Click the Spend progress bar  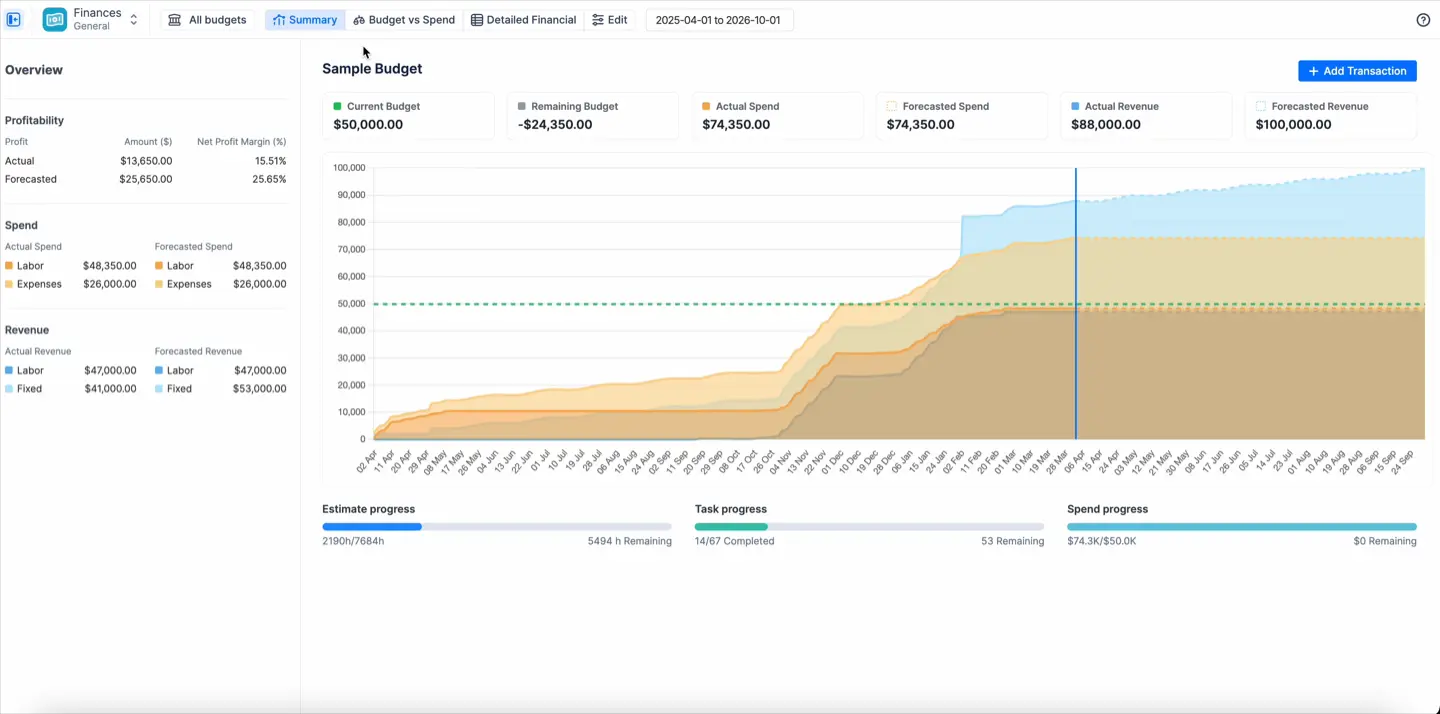pyautogui.click(x=1242, y=527)
